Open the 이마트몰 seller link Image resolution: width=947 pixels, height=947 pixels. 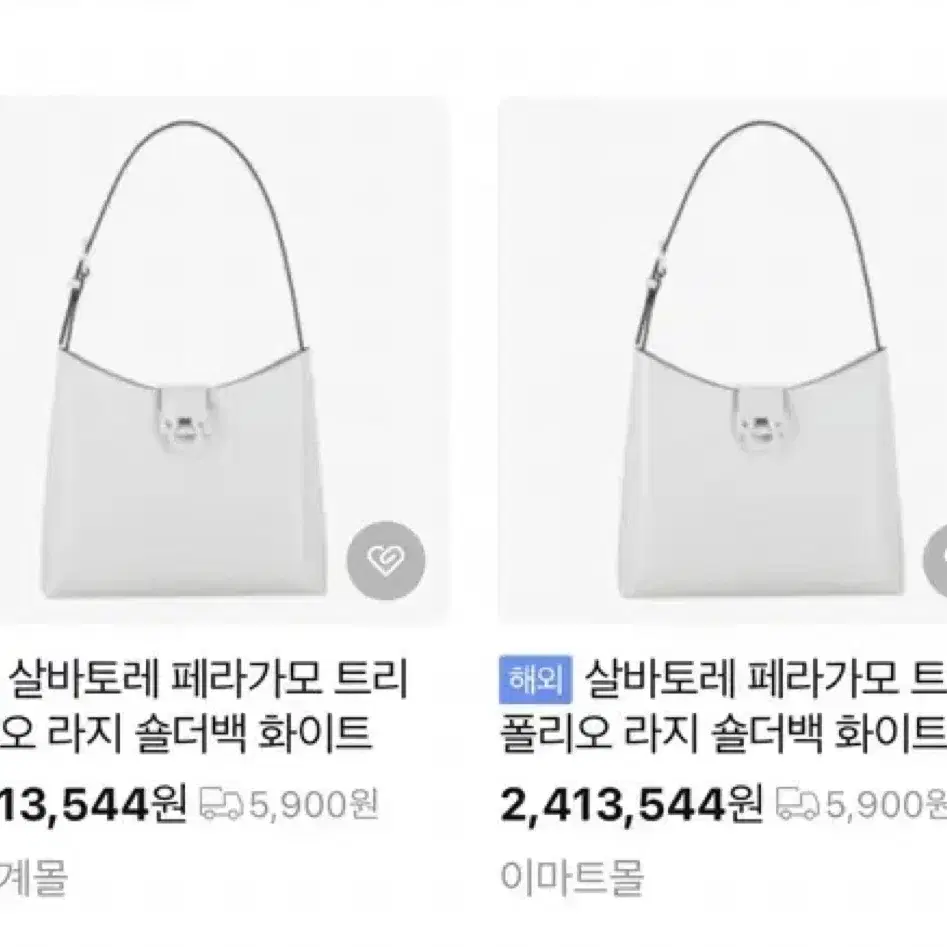[x=572, y=877]
